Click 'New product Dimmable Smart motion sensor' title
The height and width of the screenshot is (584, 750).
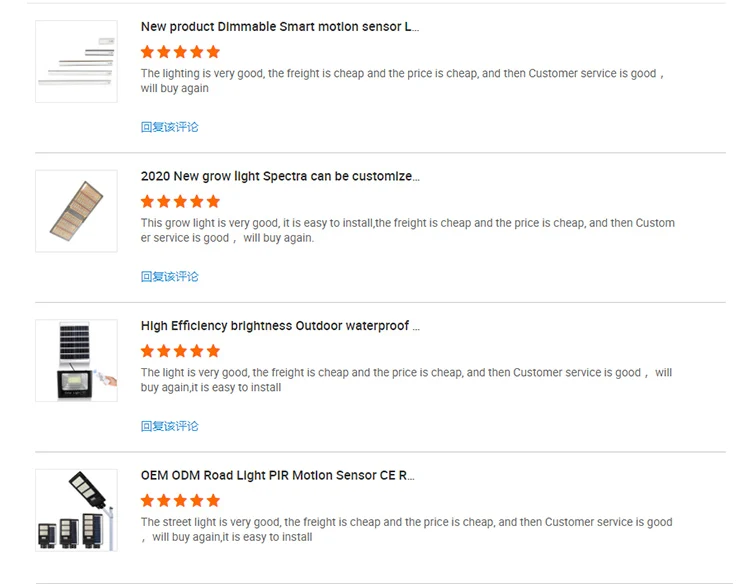[x=279, y=27]
